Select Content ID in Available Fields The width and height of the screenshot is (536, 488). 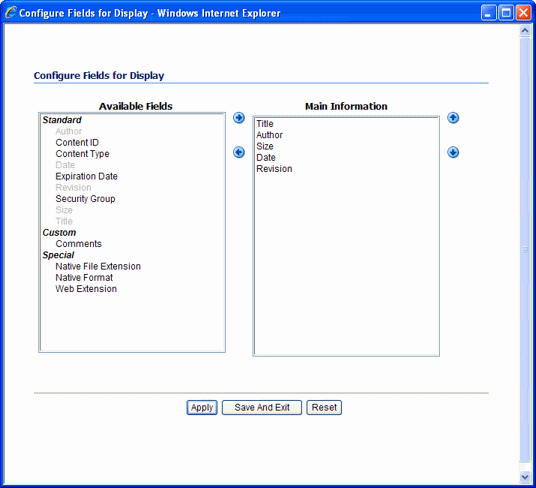tap(77, 143)
